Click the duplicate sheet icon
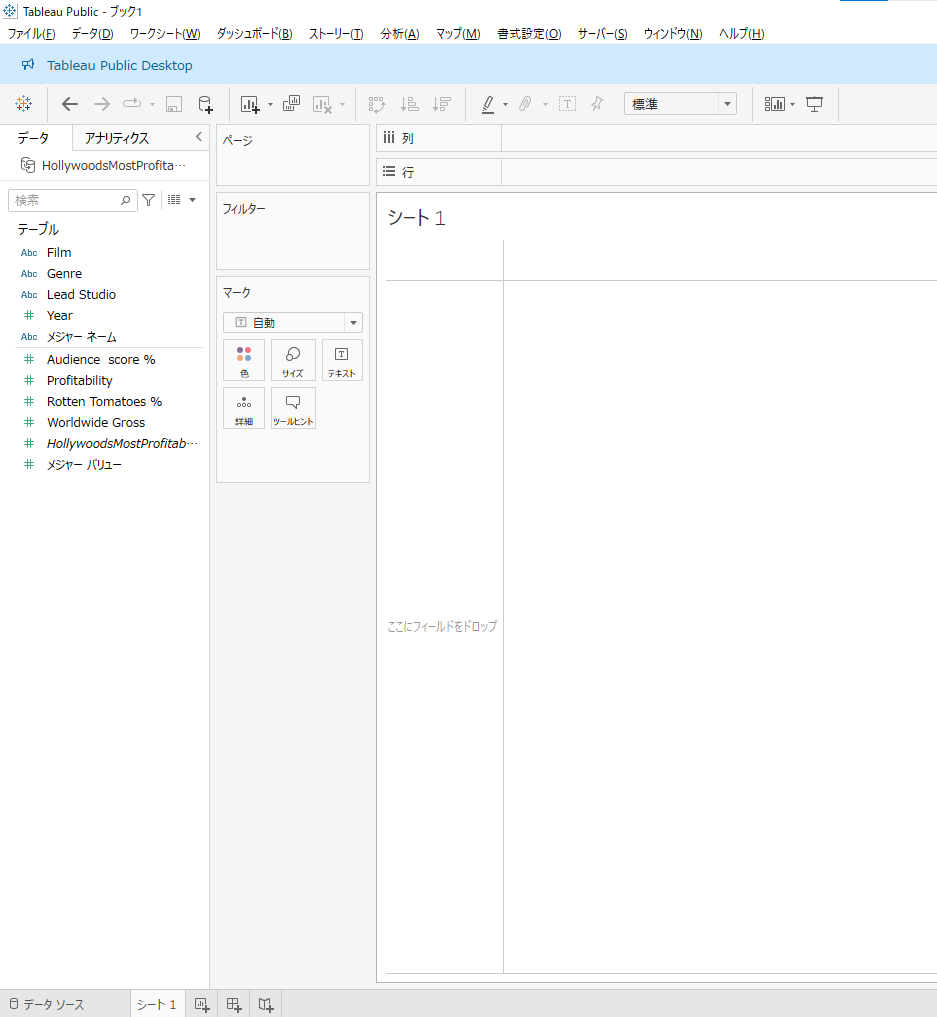The height and width of the screenshot is (1017, 937). click(x=291, y=103)
